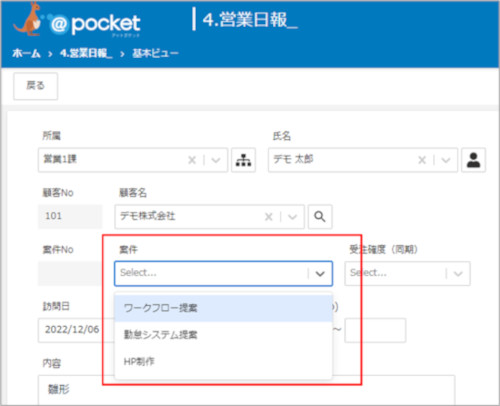Select ワークフロー提案 from the list
This screenshot has width=500, height=406.
pos(223,308)
